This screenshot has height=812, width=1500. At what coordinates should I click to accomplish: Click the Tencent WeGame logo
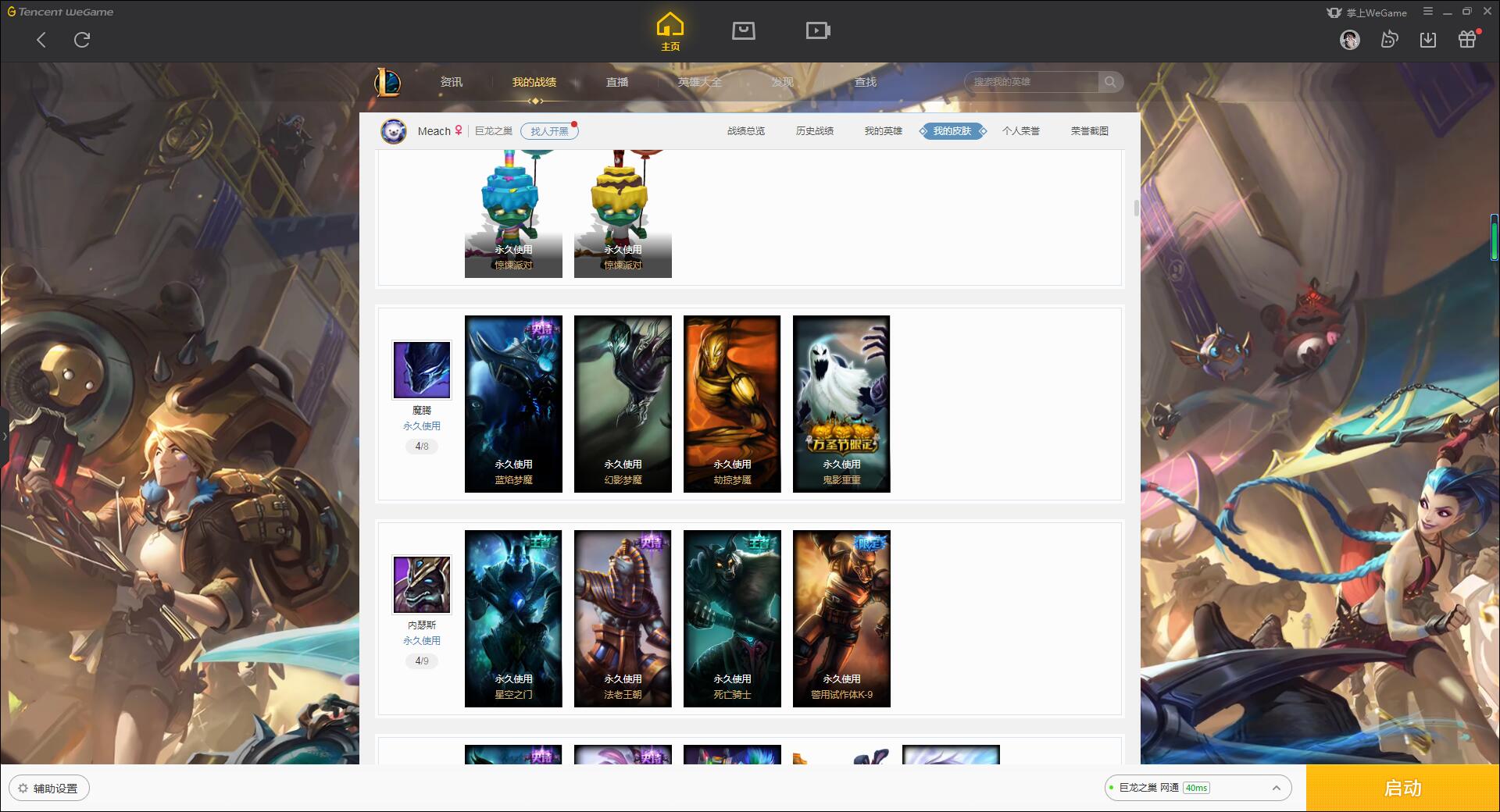[60, 12]
